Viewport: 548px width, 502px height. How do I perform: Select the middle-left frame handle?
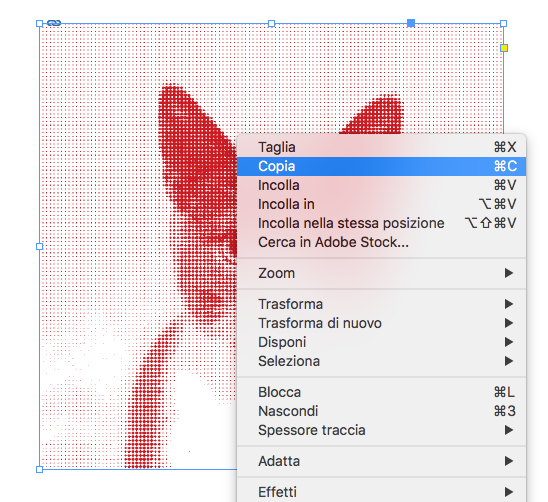point(39,246)
